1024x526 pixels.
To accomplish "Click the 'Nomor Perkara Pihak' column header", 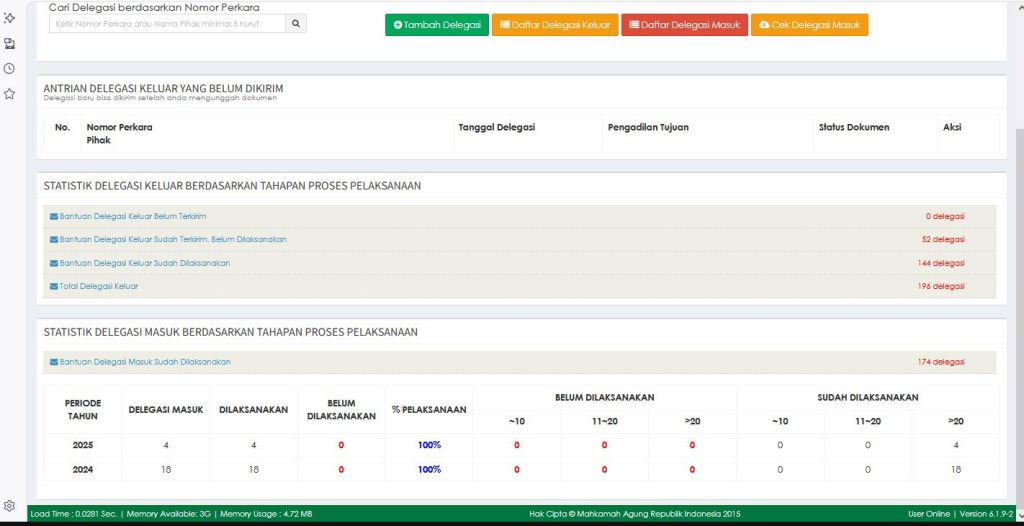I will point(120,134).
